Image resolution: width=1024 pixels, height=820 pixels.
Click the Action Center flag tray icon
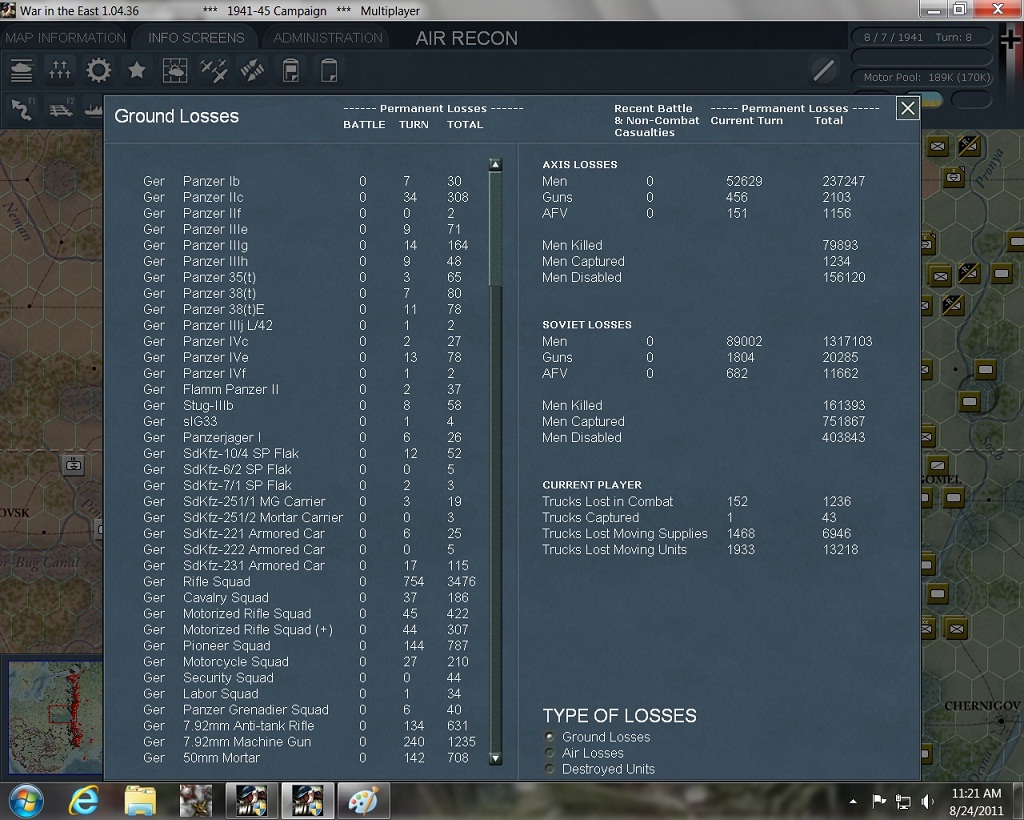click(879, 801)
